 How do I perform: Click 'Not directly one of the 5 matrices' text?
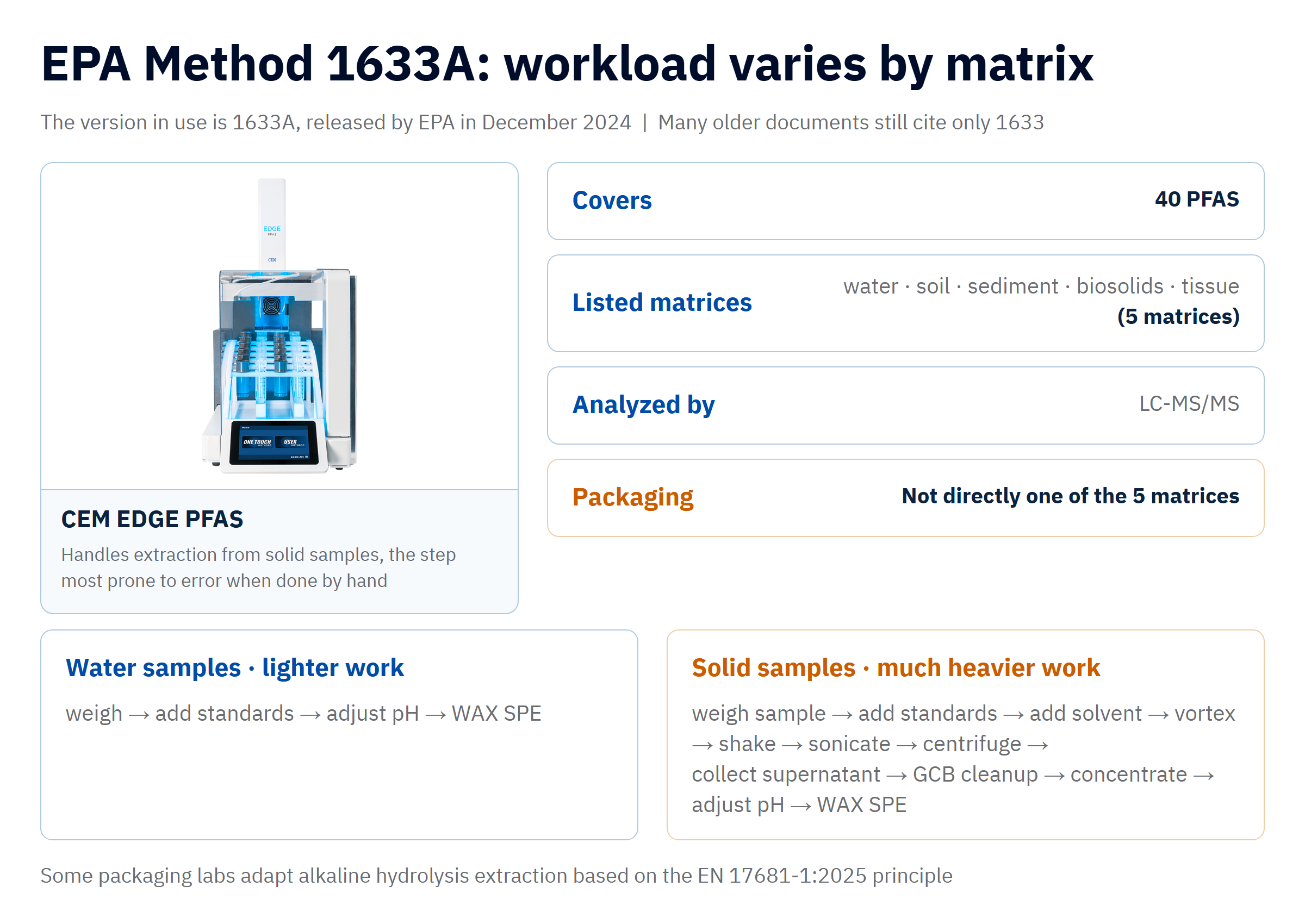(1070, 496)
